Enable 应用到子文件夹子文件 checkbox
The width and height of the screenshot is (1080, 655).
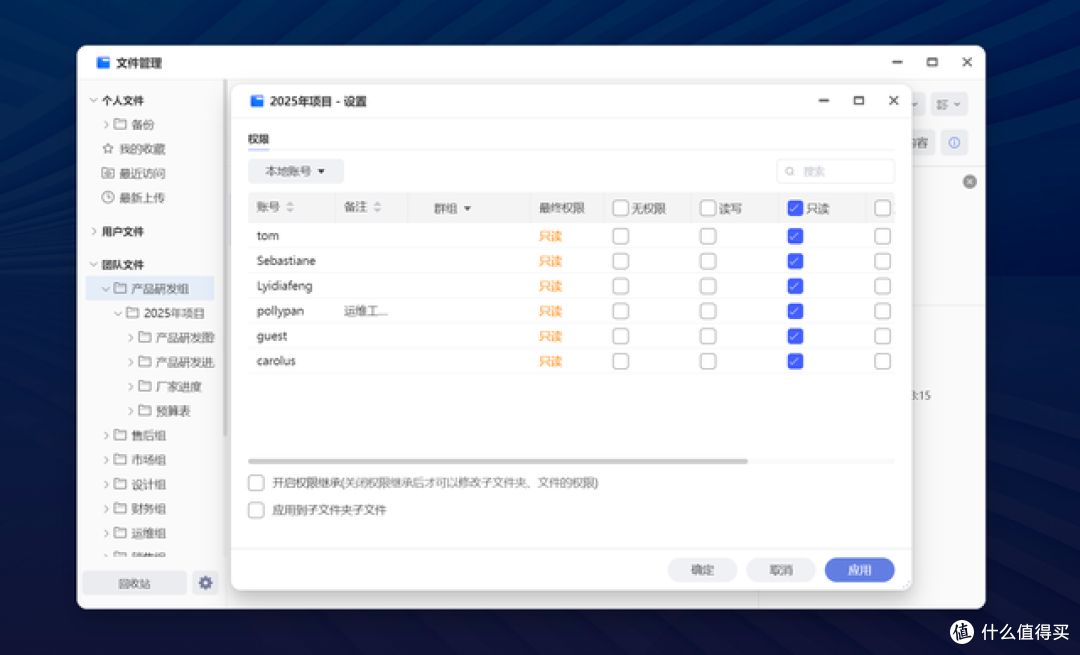[x=256, y=510]
